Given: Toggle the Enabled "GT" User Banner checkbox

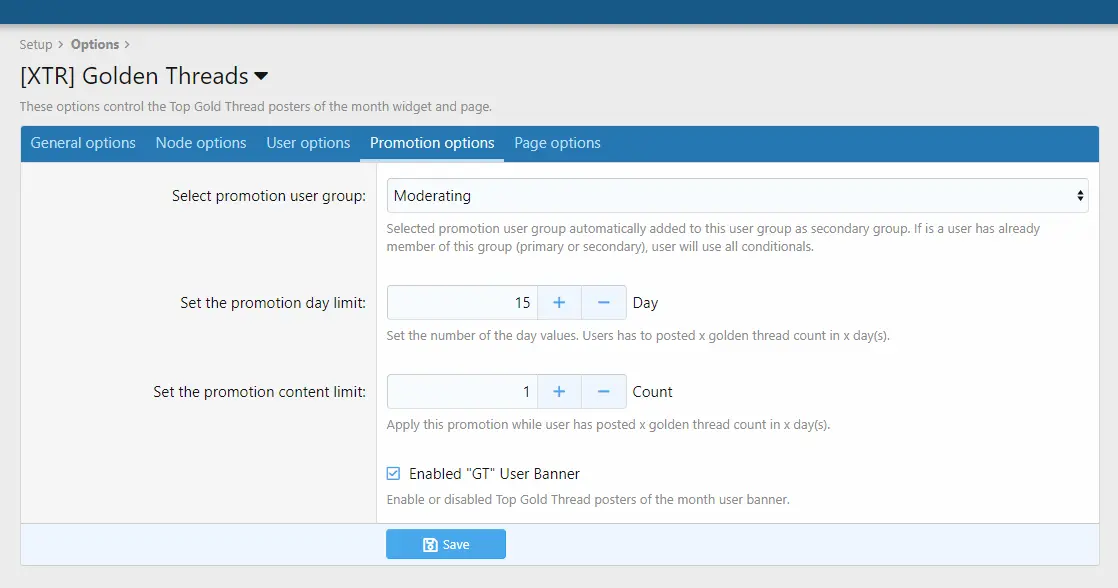Looking at the screenshot, I should coord(393,473).
